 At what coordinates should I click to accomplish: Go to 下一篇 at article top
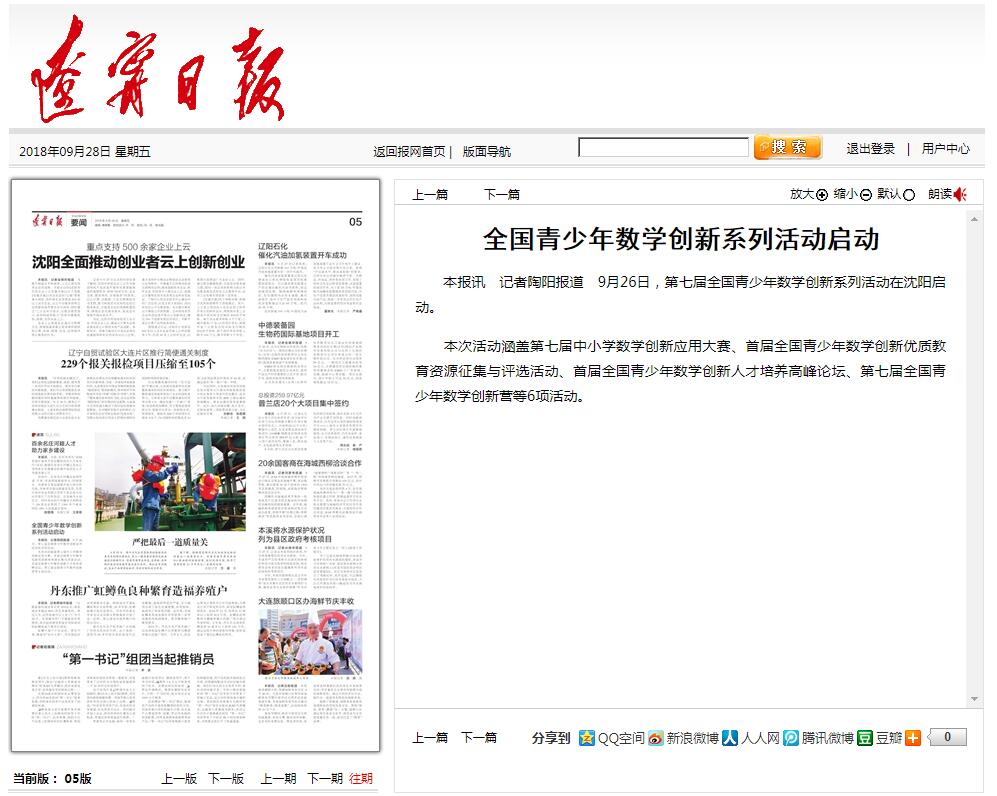pos(502,195)
